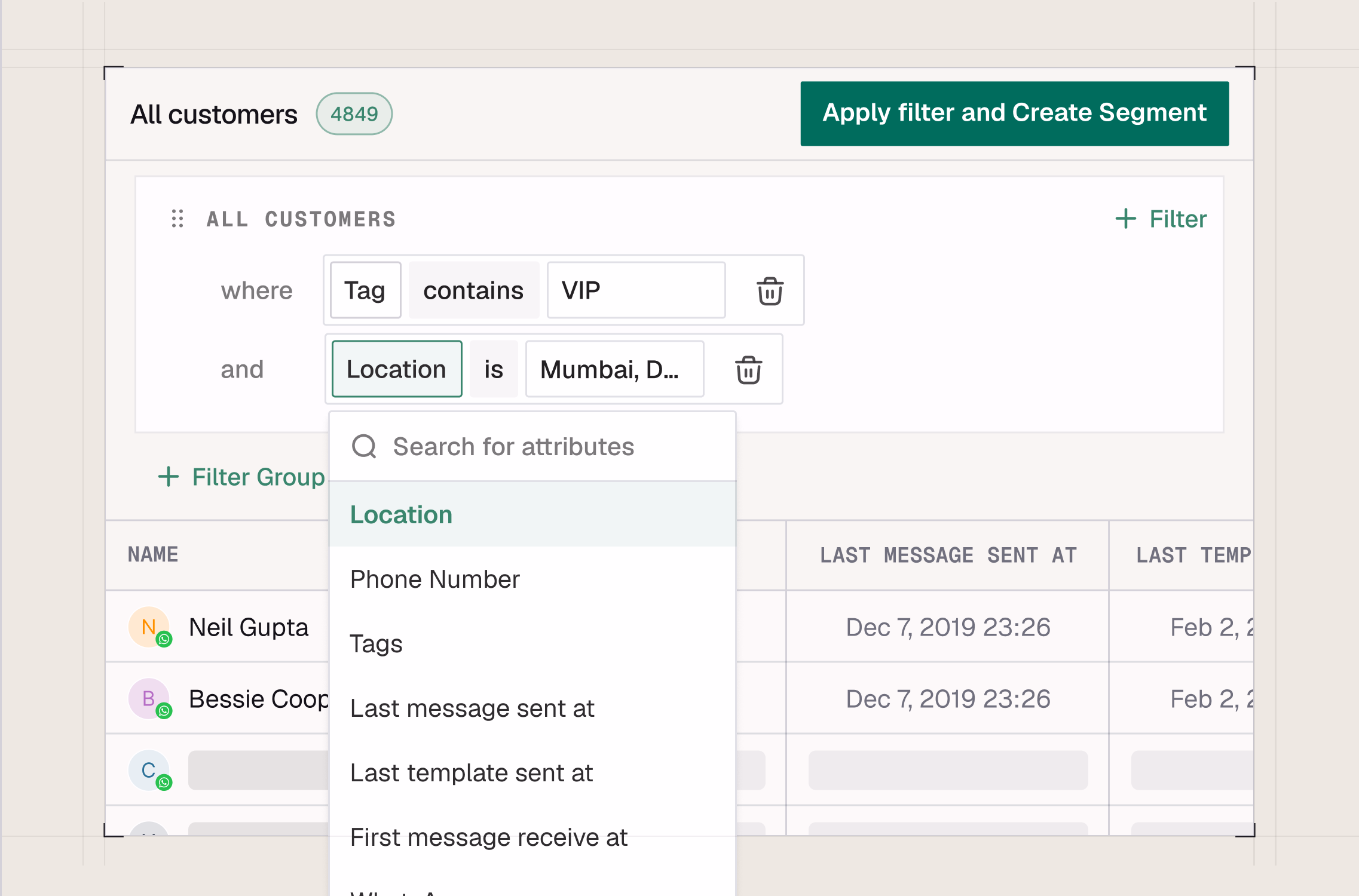Viewport: 1359px width, 896px height.
Task: Click the drag handle beside ALL CUSTOMERS
Action: click(x=177, y=219)
